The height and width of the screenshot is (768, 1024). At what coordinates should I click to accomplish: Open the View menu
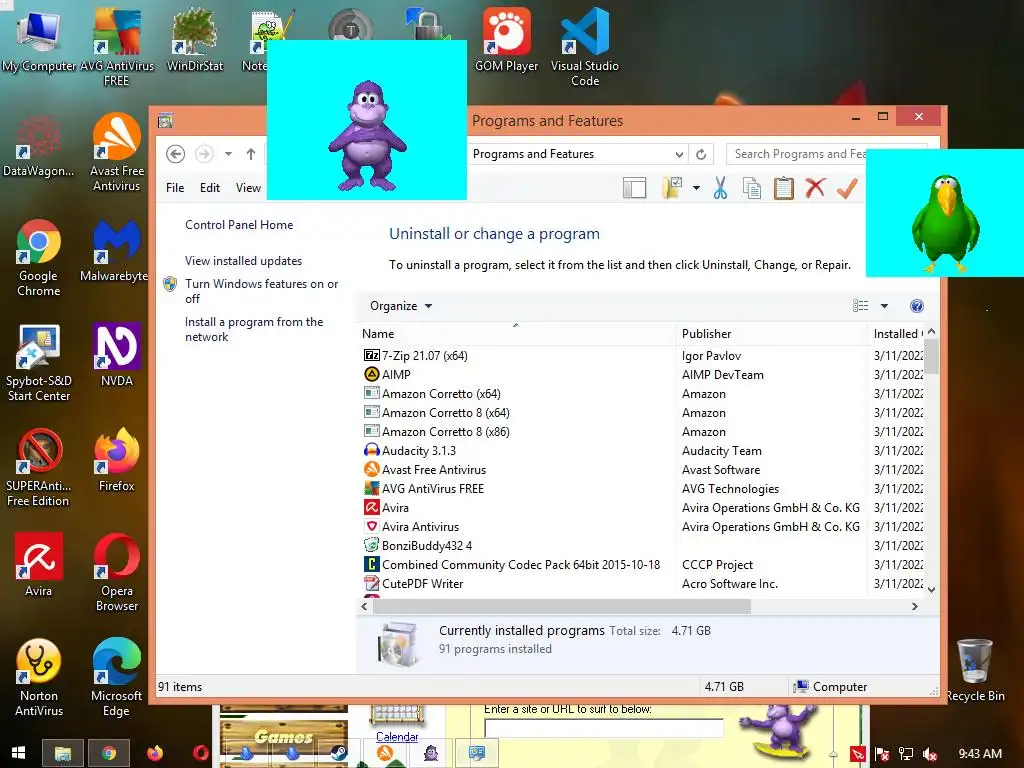click(248, 187)
